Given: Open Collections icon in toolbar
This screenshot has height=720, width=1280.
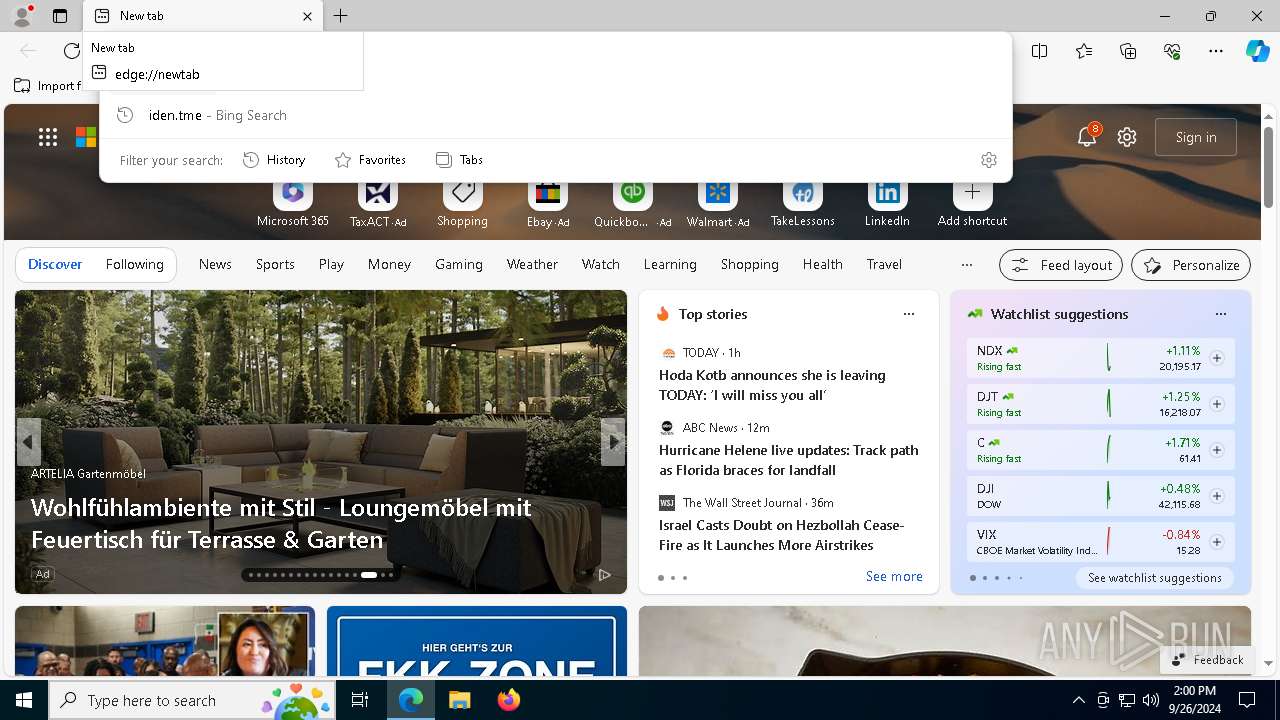Looking at the screenshot, I should [1128, 51].
